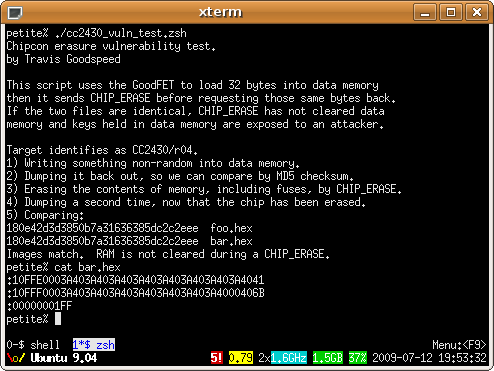Click the ':10FFE000' hex record line
494x371 pixels.
click(x=135, y=280)
